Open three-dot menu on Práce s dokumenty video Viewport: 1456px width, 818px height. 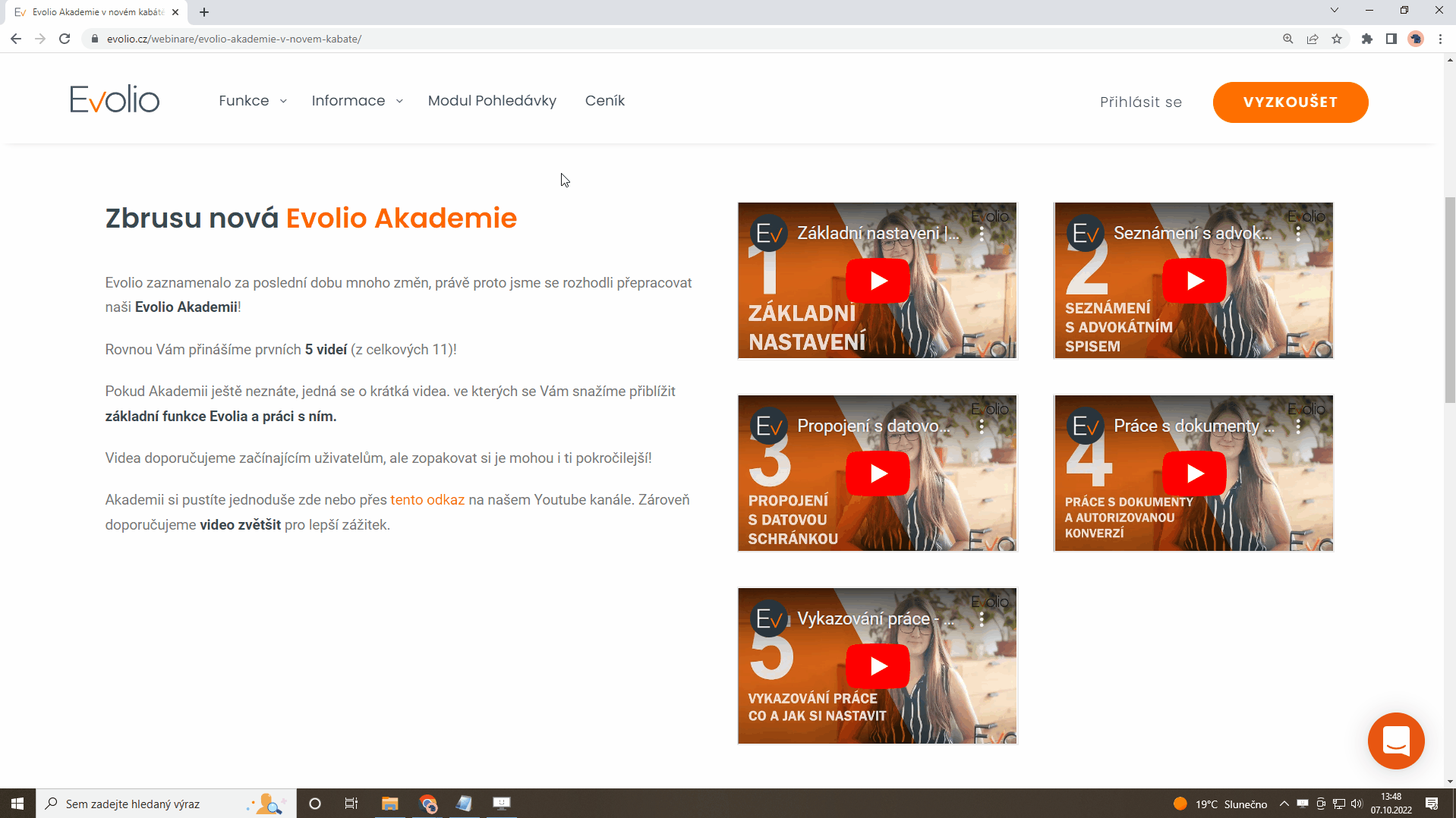coord(1298,426)
